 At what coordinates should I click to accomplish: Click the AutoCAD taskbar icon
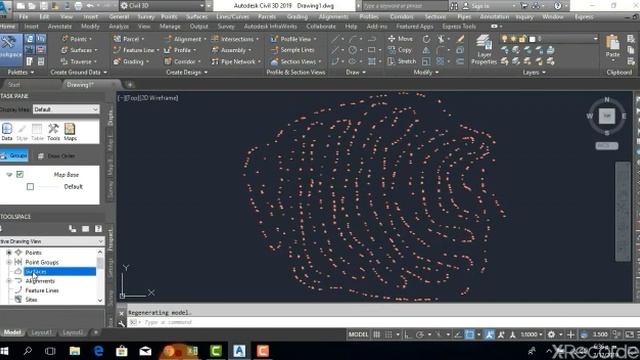[x=239, y=351]
